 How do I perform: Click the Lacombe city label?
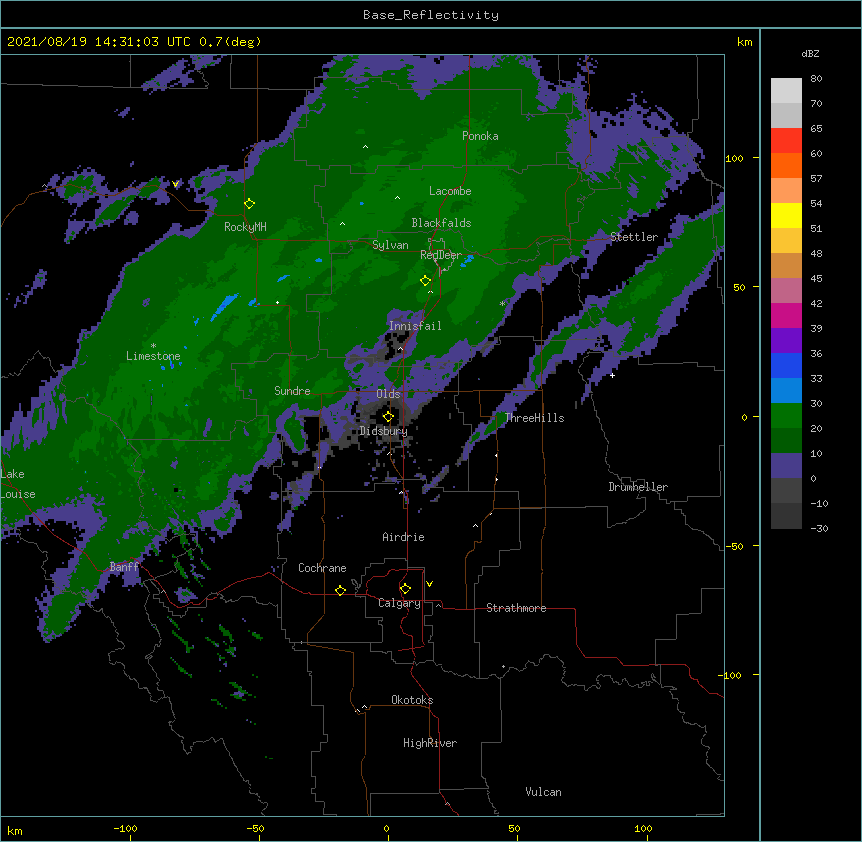click(450, 191)
